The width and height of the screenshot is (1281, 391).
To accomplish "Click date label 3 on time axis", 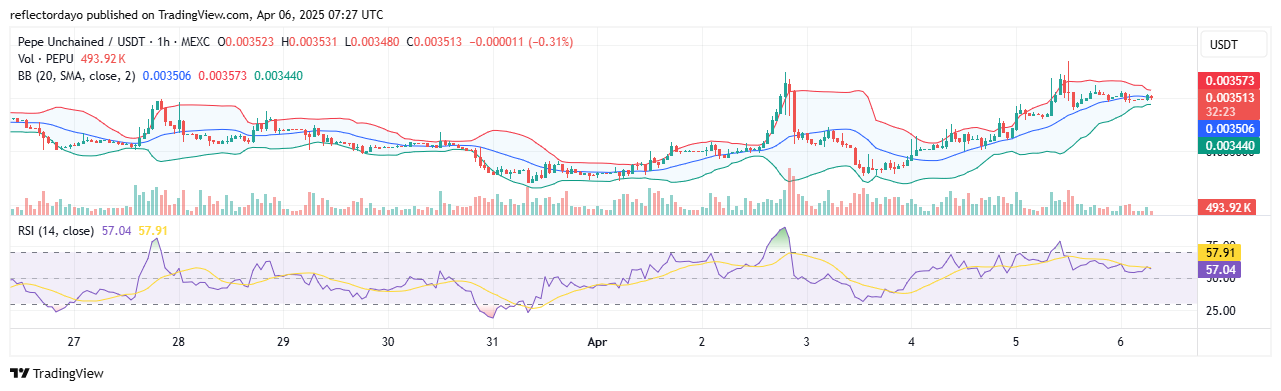I will [x=807, y=341].
